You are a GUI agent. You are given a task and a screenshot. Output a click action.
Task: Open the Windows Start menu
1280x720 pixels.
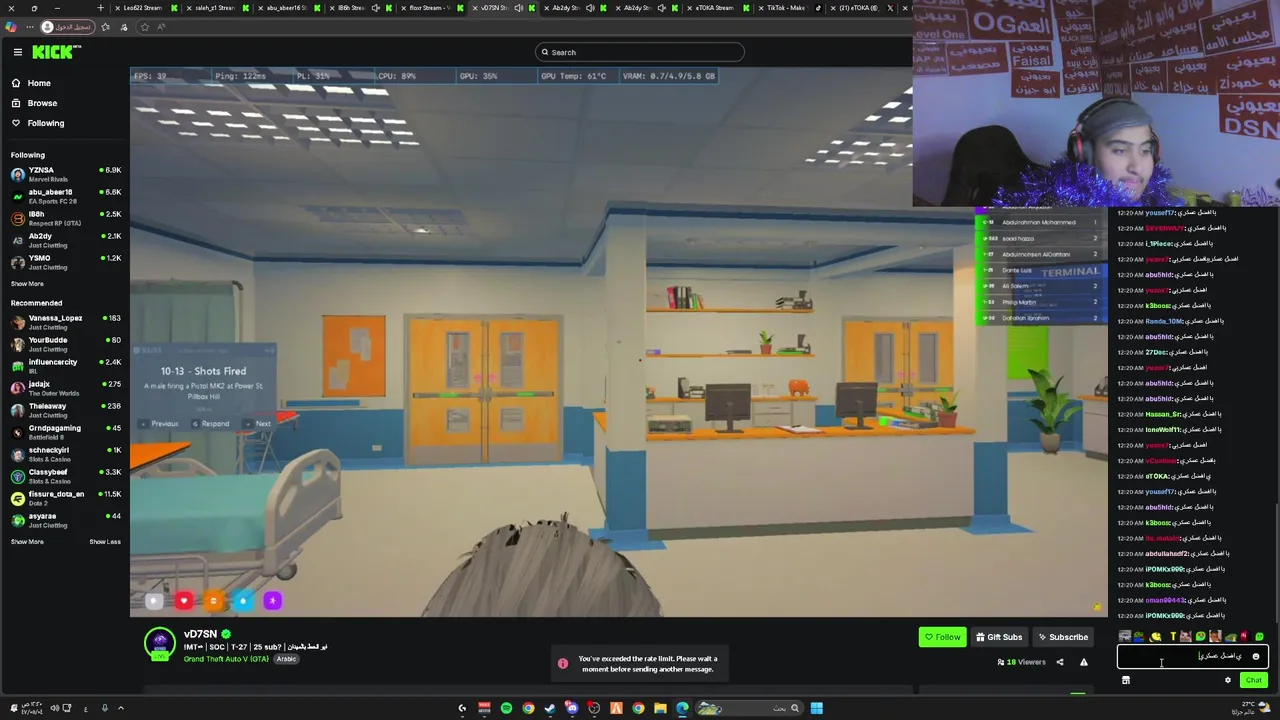click(816, 709)
